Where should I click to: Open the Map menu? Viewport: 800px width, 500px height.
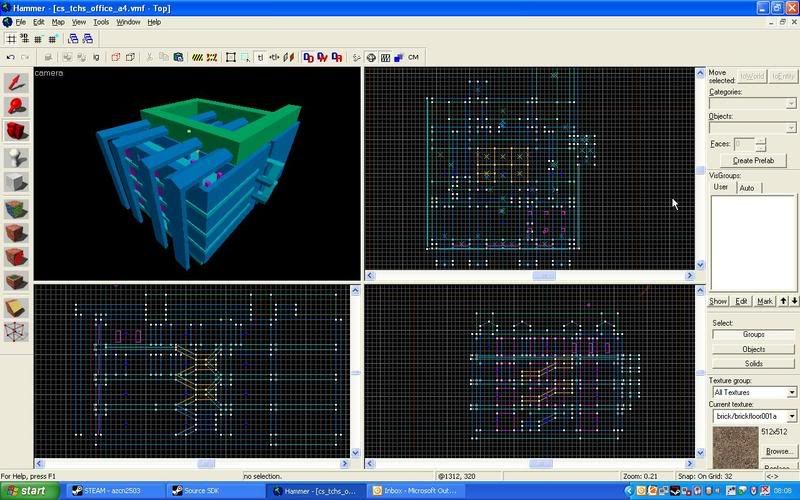(x=58, y=22)
